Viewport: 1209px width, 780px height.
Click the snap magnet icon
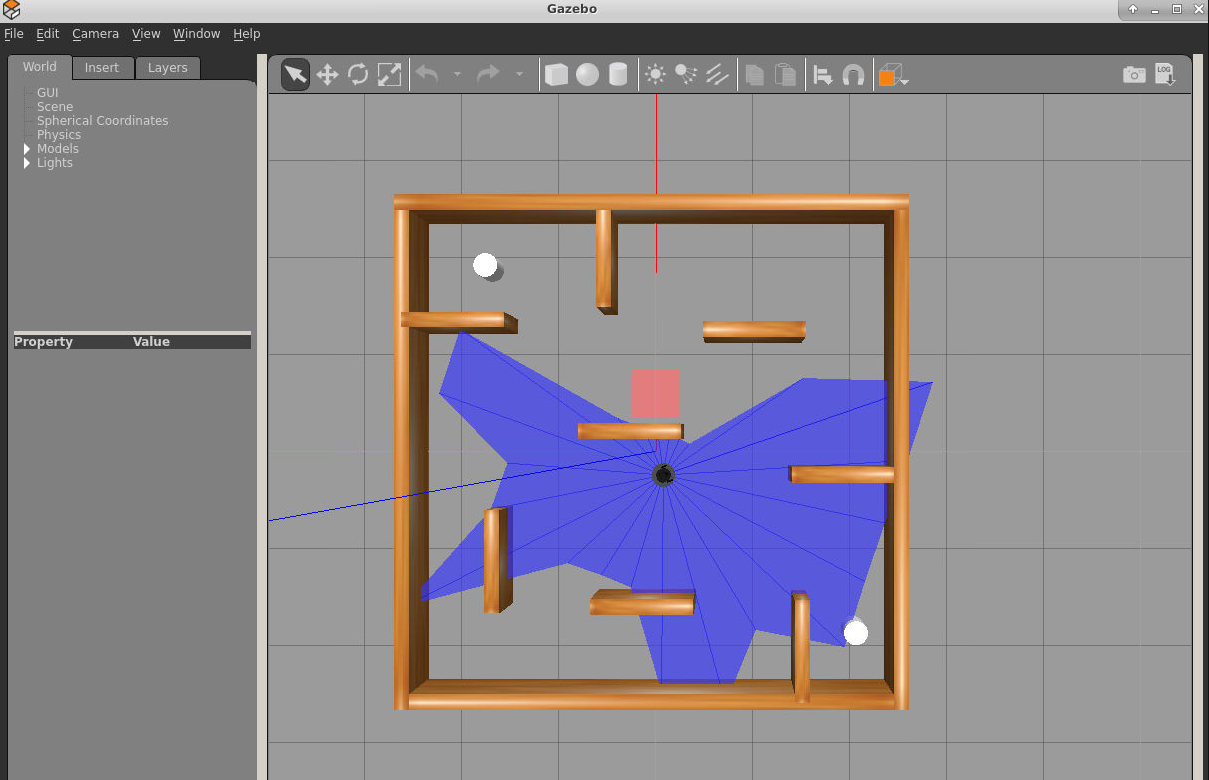click(853, 75)
